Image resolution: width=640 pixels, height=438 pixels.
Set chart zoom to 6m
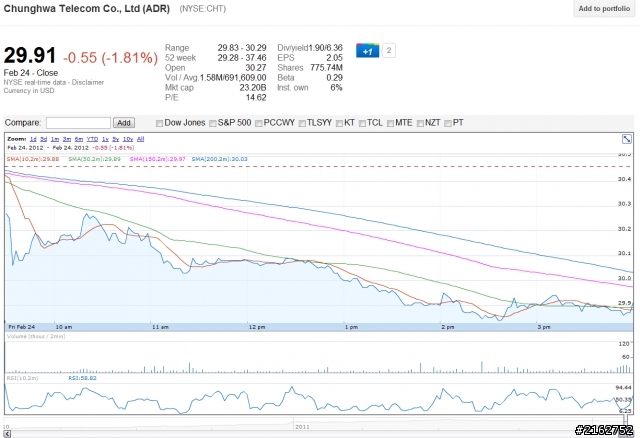point(79,139)
